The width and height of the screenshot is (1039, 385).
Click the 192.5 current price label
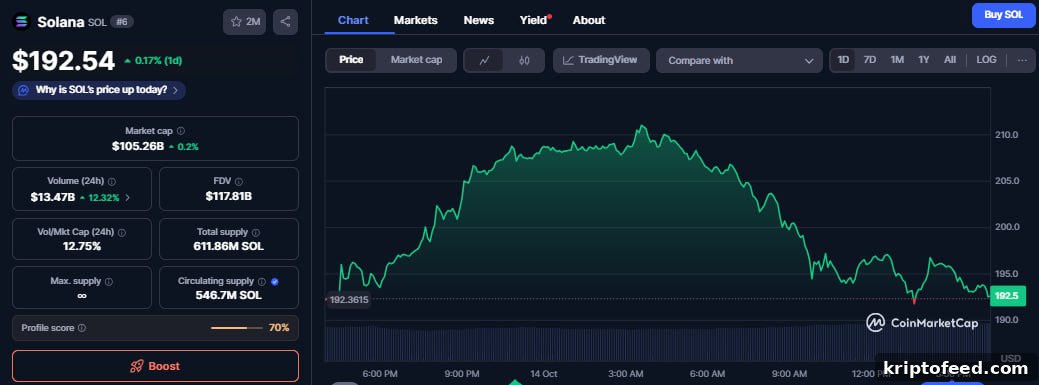point(1007,296)
